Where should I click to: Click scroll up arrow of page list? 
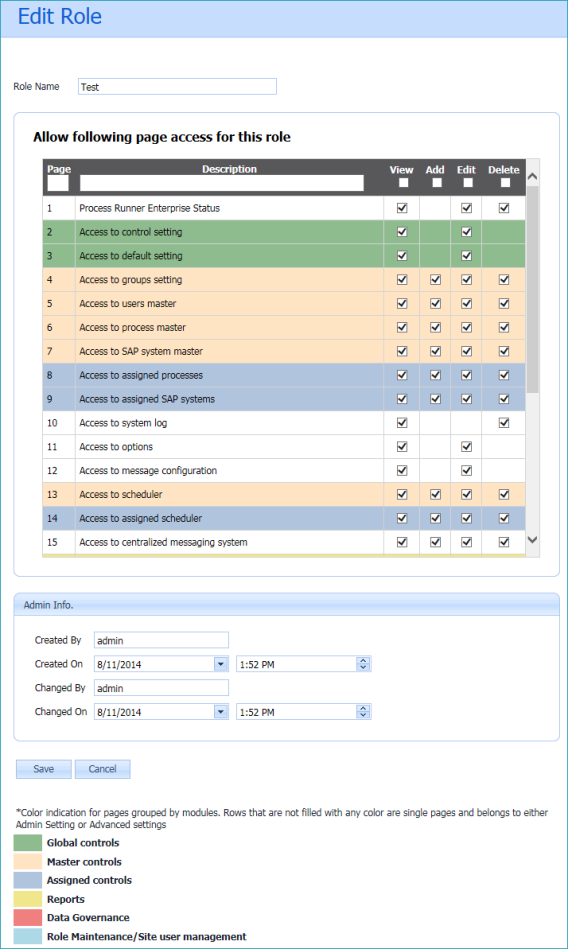(x=532, y=177)
